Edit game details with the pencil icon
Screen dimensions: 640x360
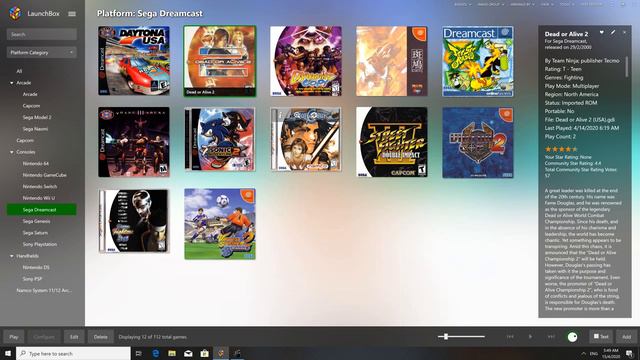(613, 32)
